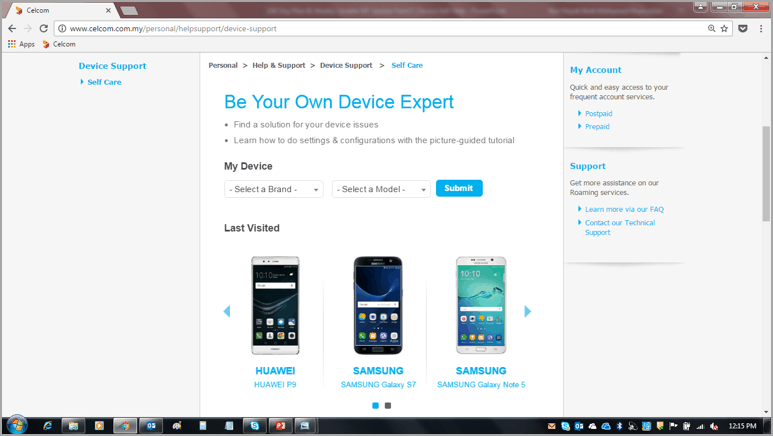The width and height of the screenshot is (773, 436).
Task: Click the Pocket extension icon
Action: point(743,29)
